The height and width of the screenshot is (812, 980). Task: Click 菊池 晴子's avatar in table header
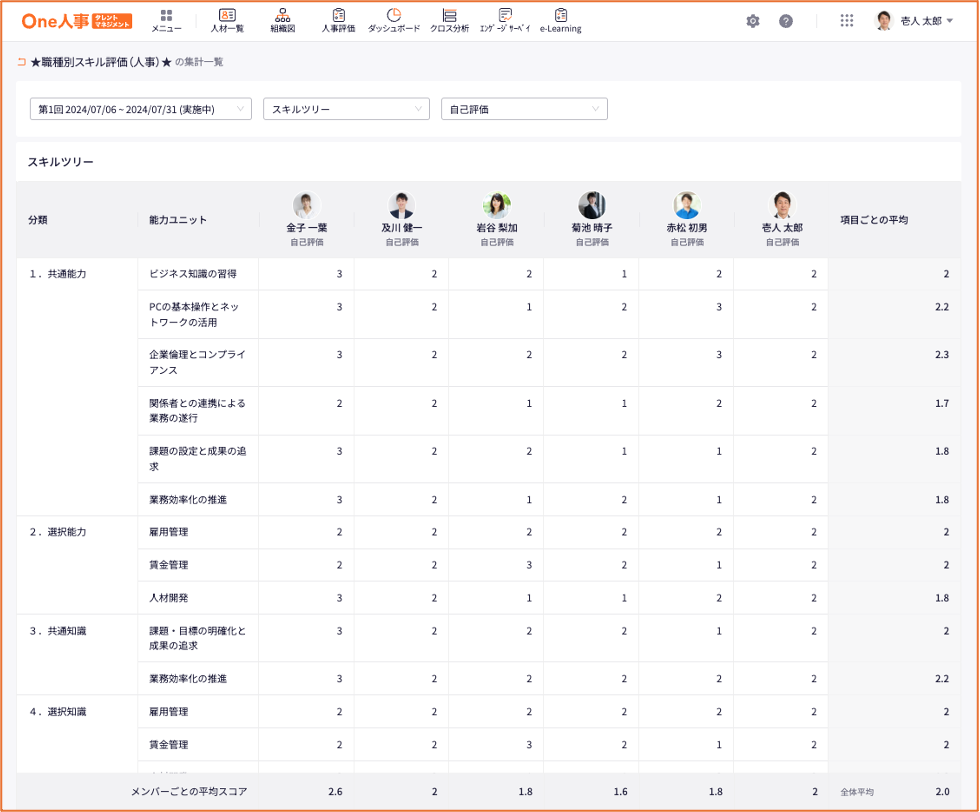[592, 205]
